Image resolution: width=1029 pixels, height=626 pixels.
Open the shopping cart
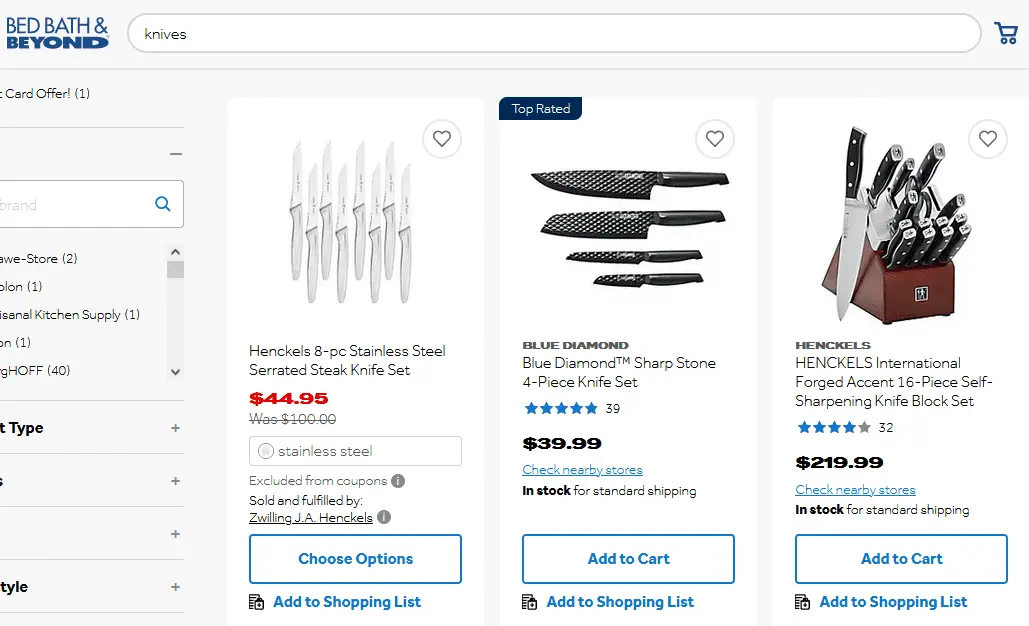(x=1006, y=33)
